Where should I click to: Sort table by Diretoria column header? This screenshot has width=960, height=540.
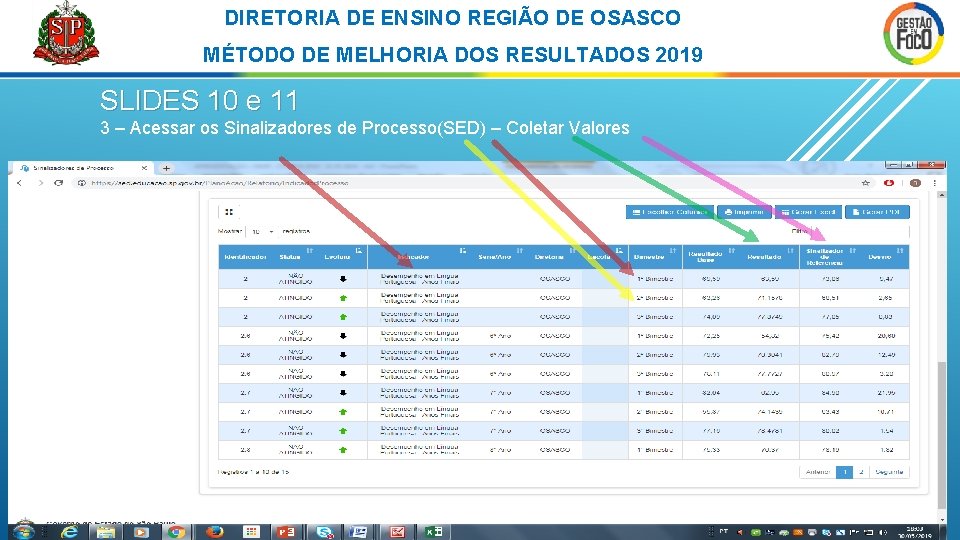click(554, 257)
